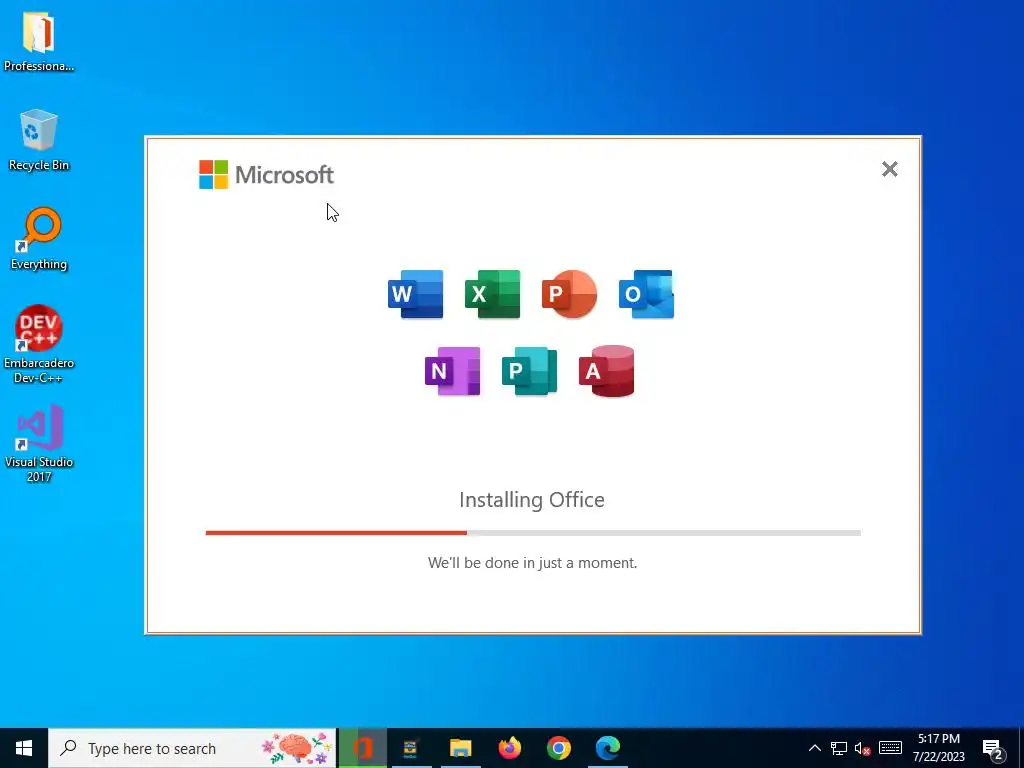Select the Visual Studio 2017 shortcut

[x=39, y=443]
